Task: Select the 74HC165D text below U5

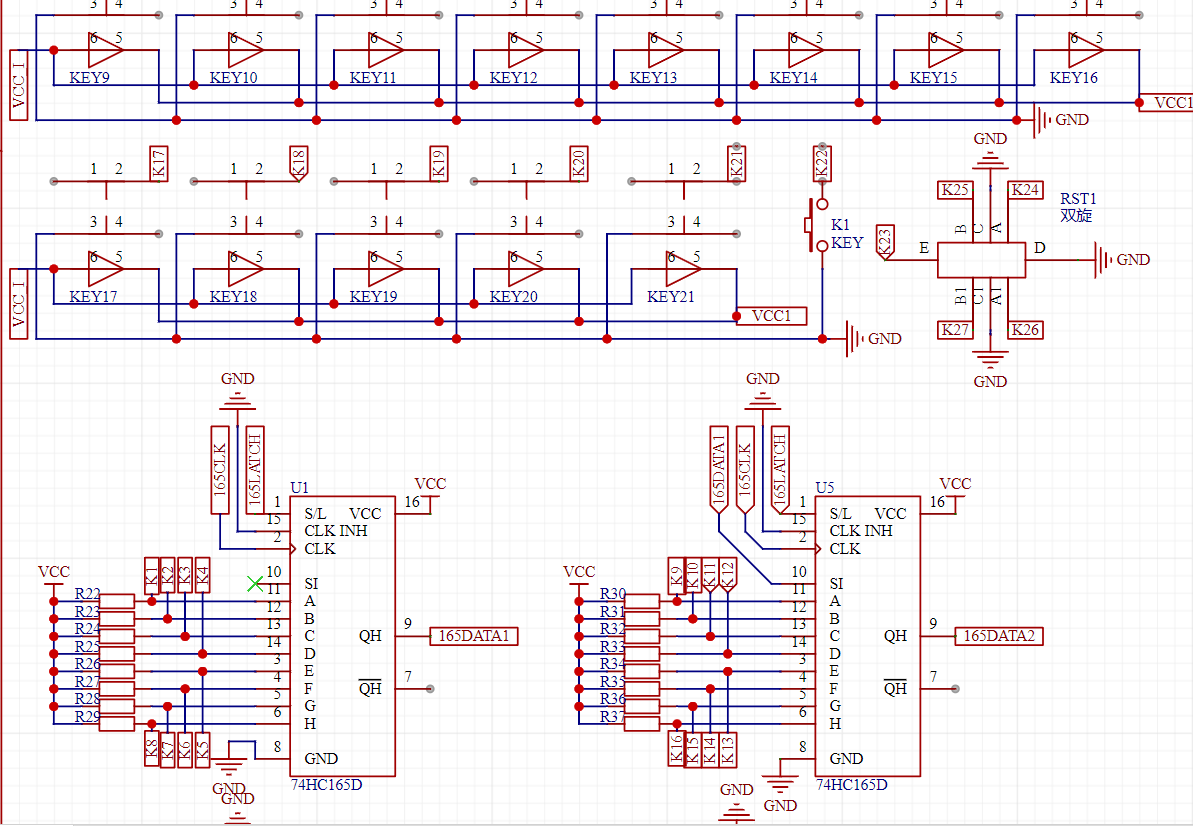Action: tap(851, 784)
